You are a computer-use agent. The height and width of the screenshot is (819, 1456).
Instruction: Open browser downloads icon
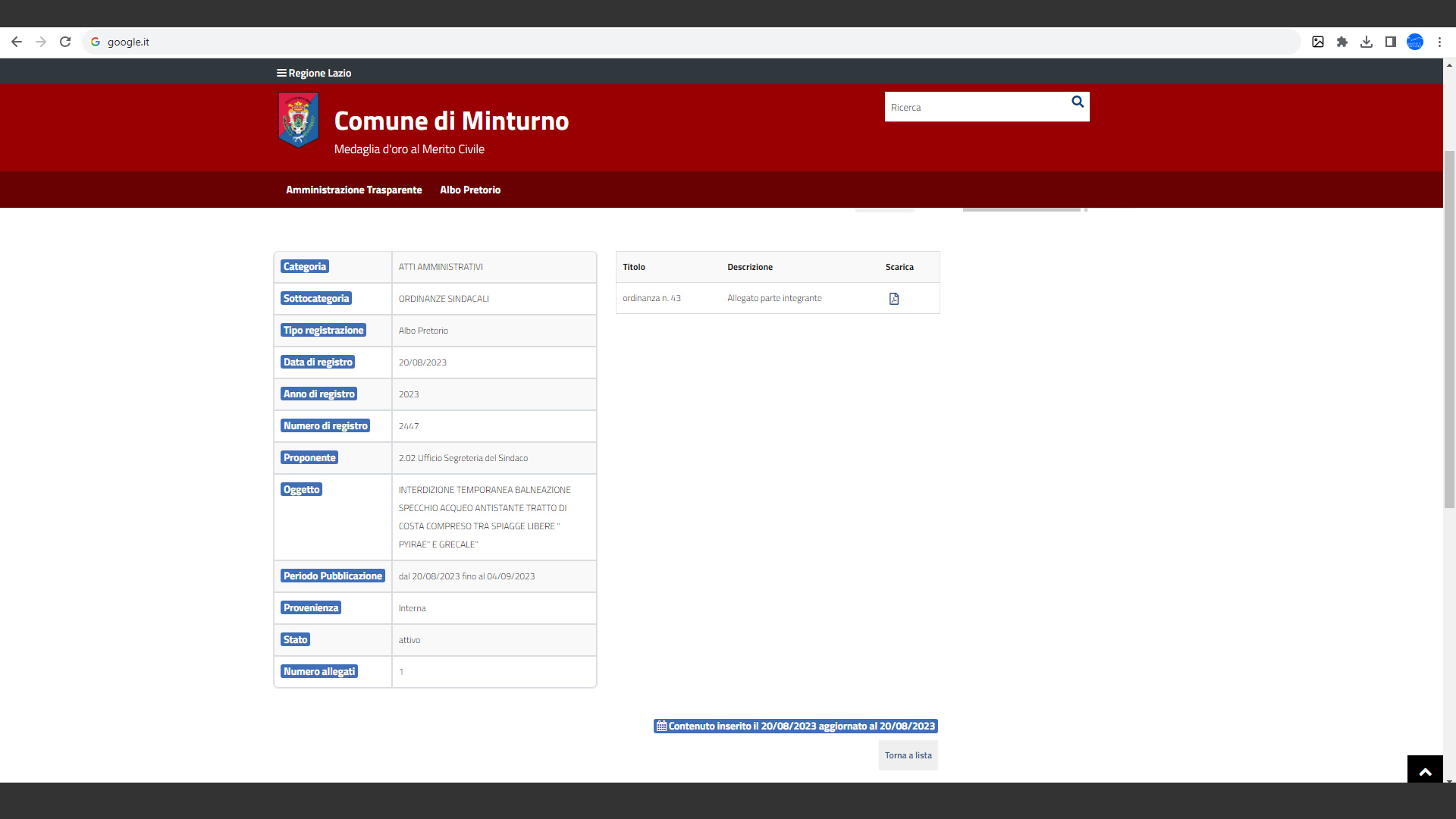[1367, 42]
